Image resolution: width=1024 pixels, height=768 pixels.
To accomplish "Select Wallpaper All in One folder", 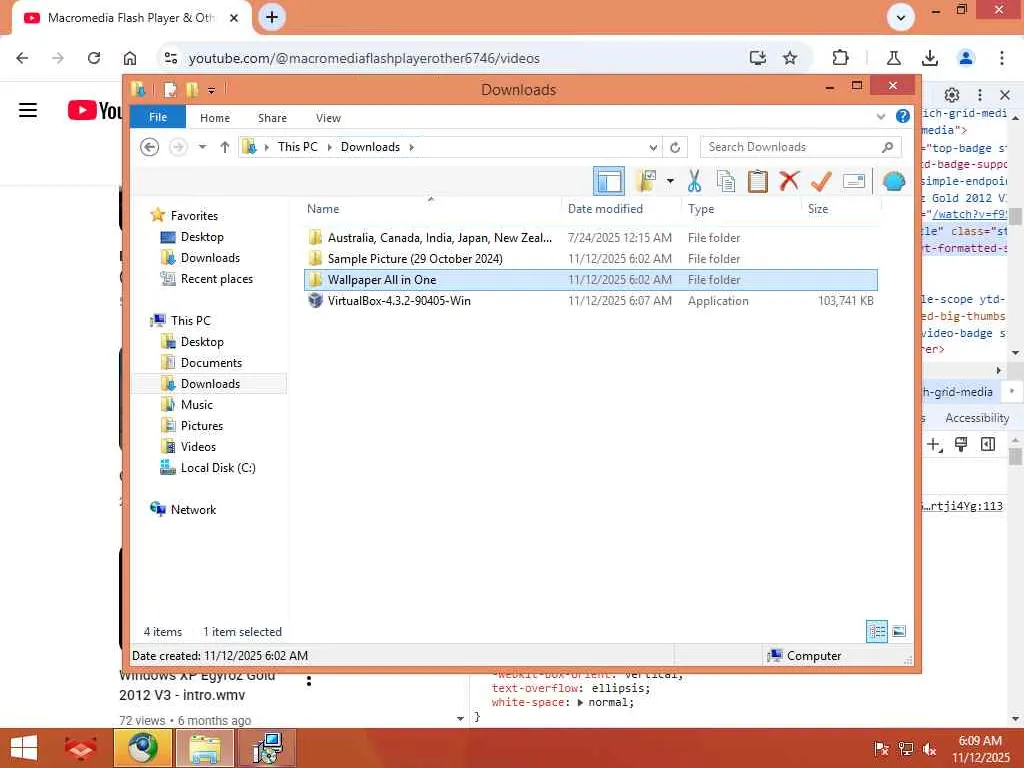I will [x=590, y=280].
